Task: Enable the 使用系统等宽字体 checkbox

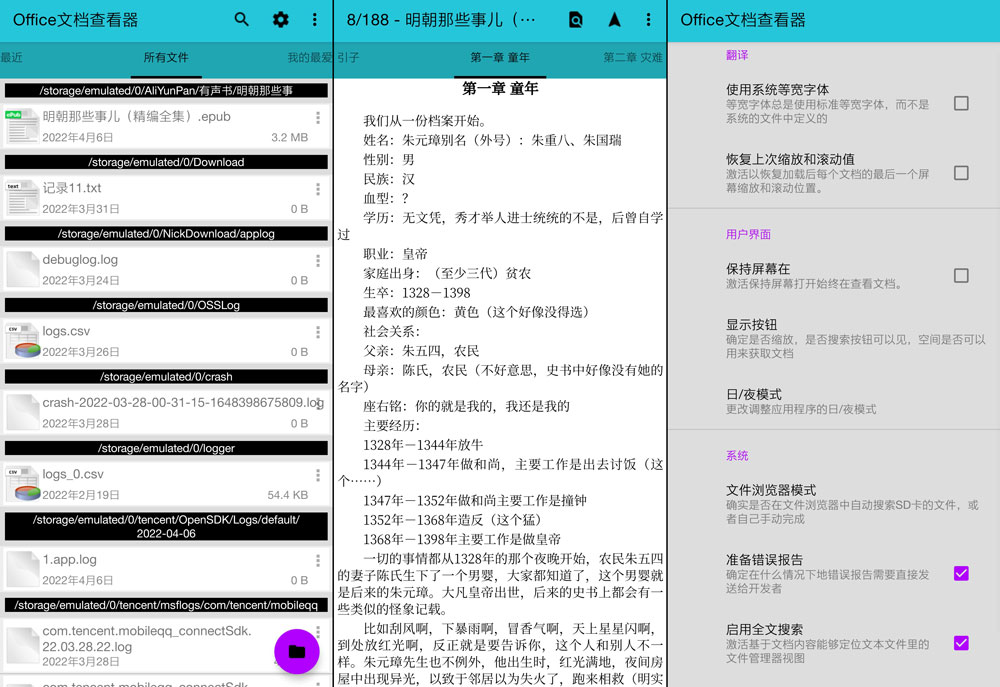Action: click(x=961, y=103)
